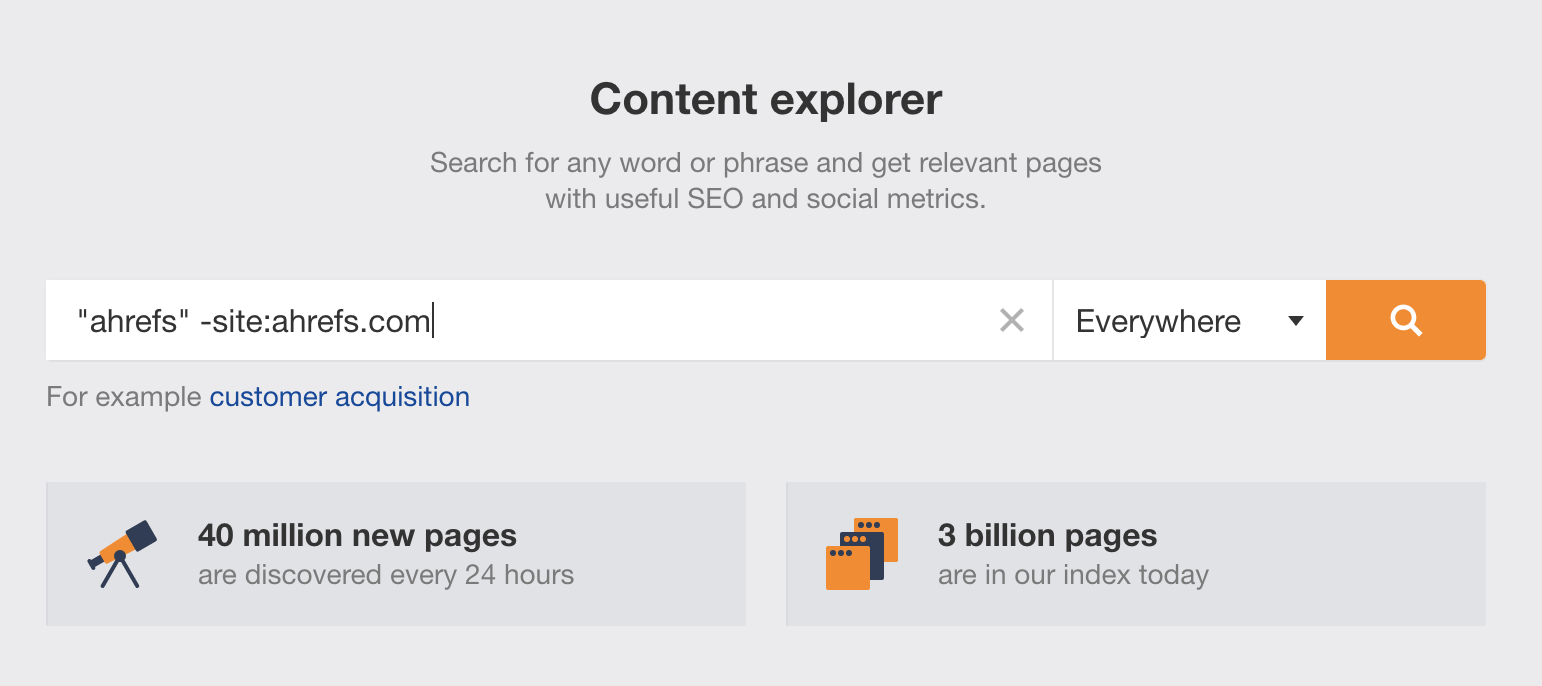Click the For example label area
This screenshot has width=1542, height=686.
(x=120, y=397)
